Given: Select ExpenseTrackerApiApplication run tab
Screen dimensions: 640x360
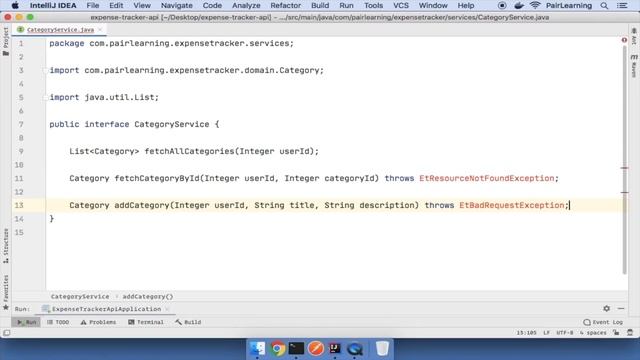Looking at the screenshot, I should pyautogui.click(x=106, y=309).
